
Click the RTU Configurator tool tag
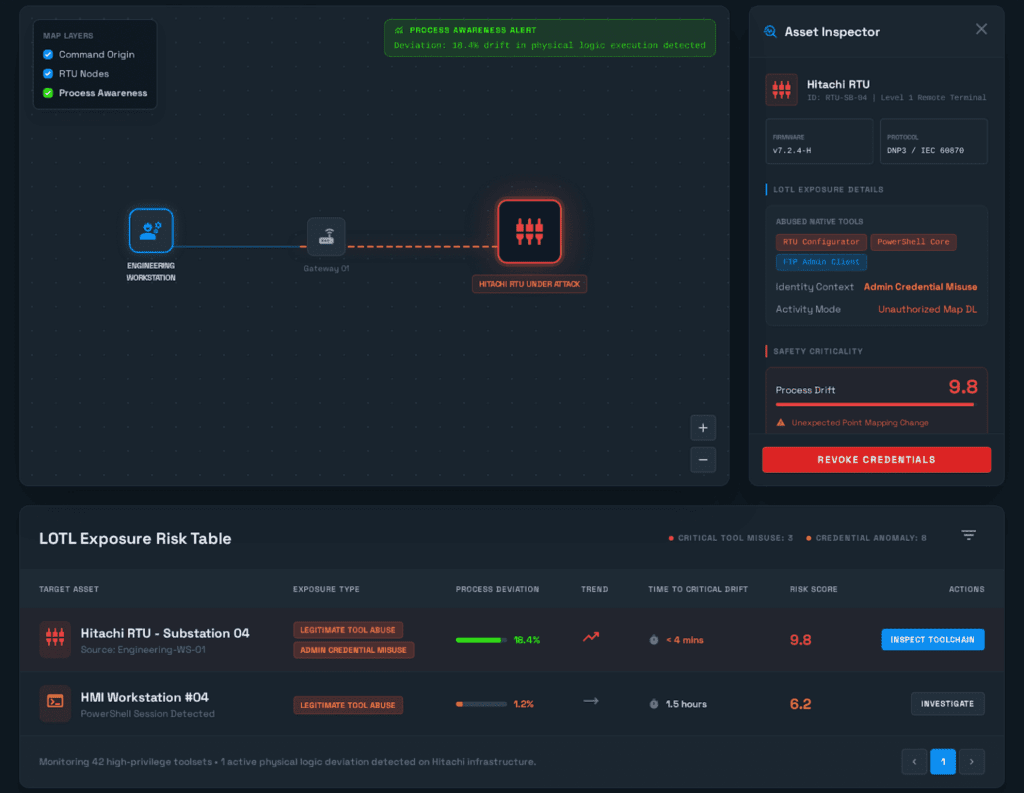[x=821, y=242]
